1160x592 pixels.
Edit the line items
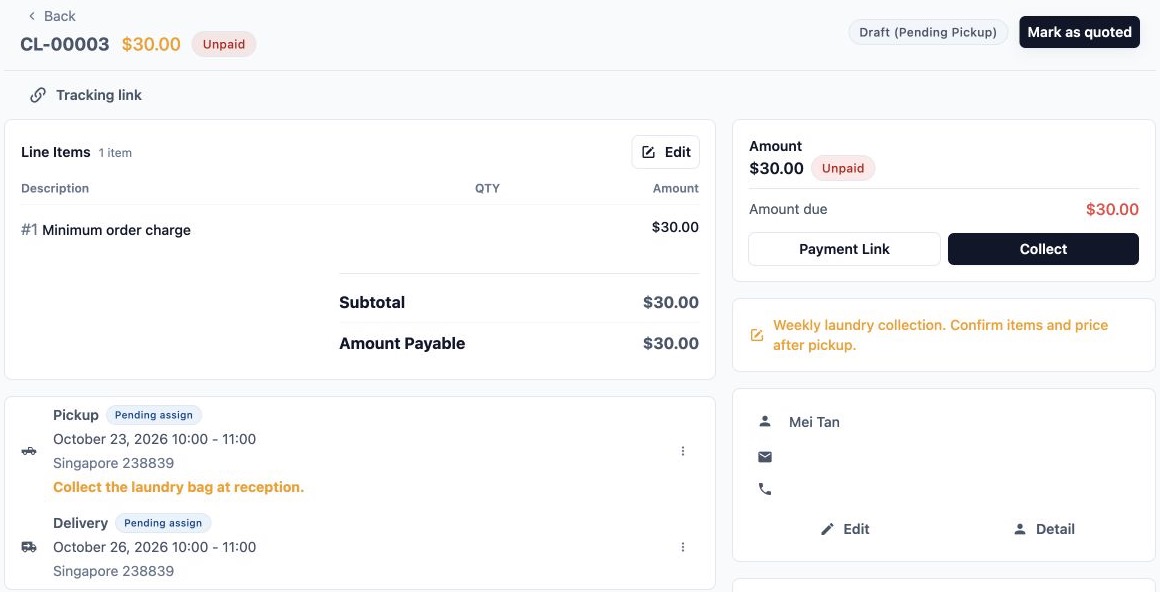666,152
